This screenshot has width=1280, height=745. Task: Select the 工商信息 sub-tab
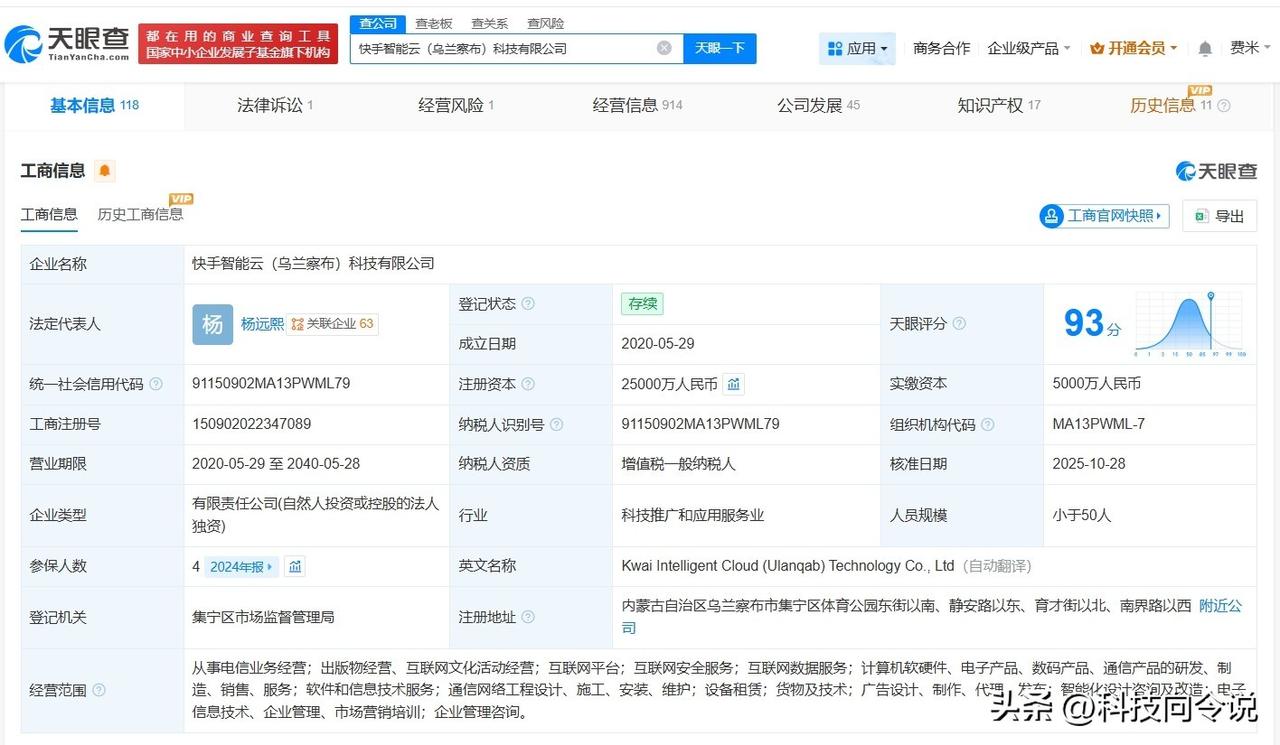click(x=49, y=214)
